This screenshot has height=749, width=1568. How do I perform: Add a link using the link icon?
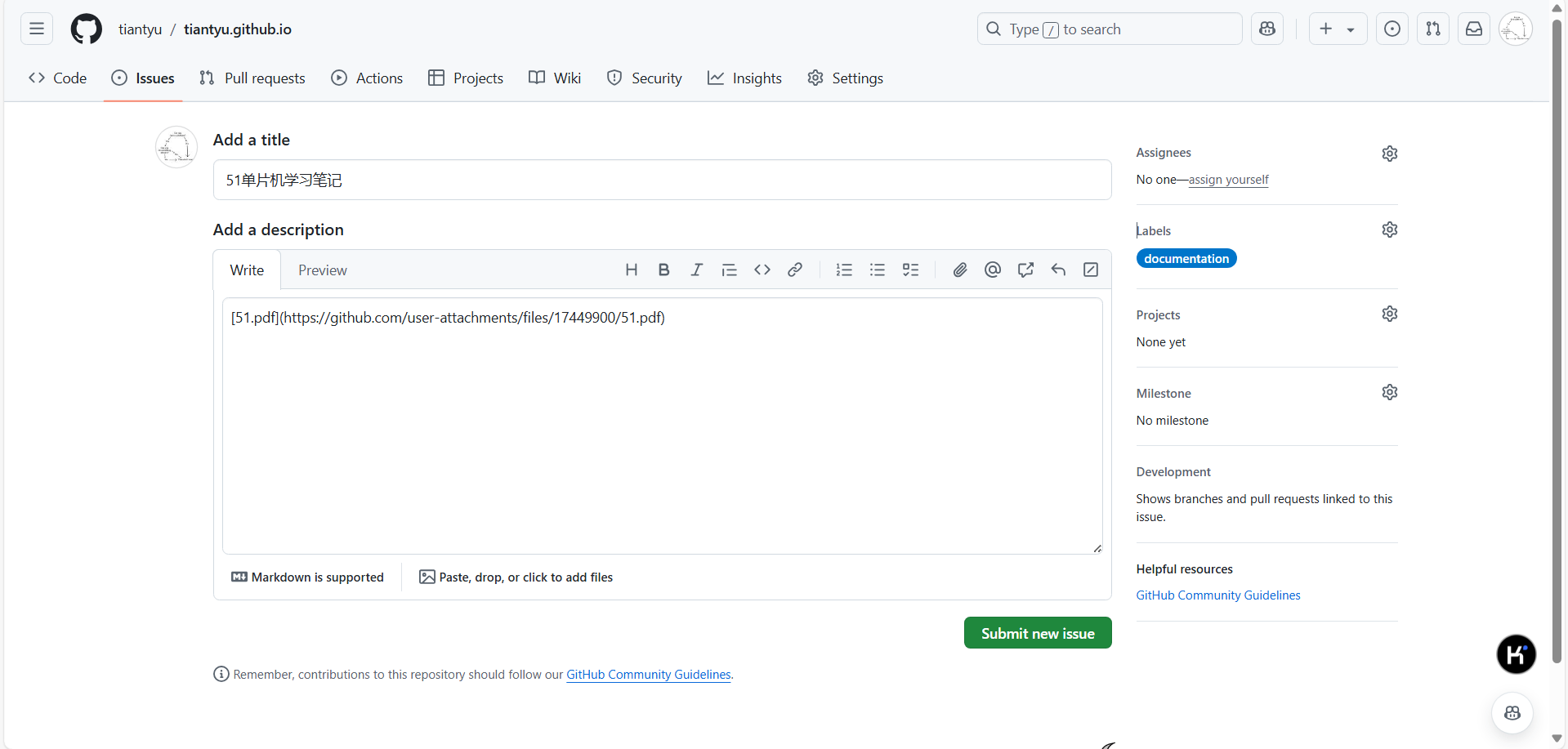[x=794, y=270]
